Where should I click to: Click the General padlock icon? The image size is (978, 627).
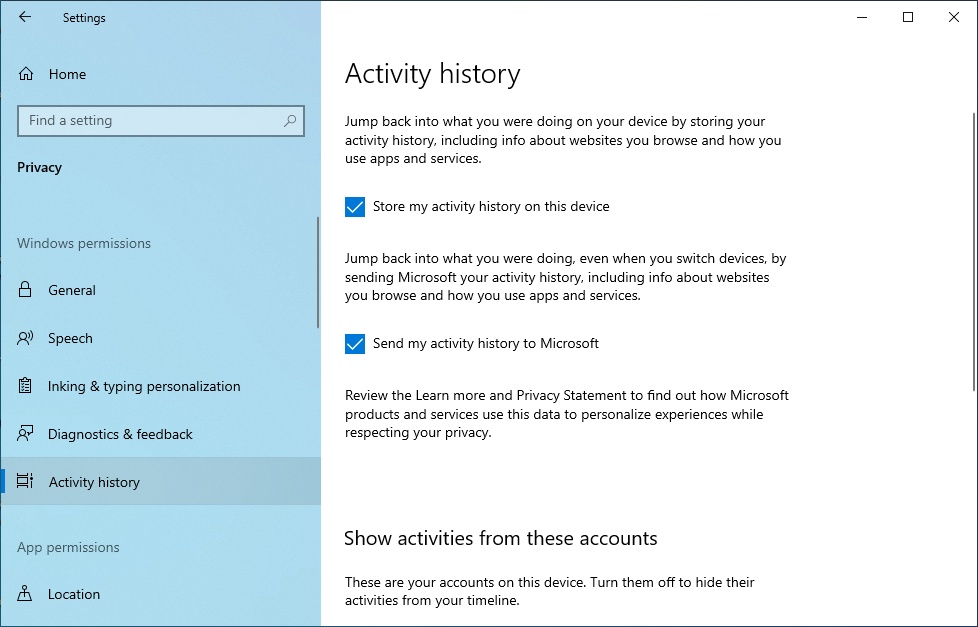(x=26, y=290)
